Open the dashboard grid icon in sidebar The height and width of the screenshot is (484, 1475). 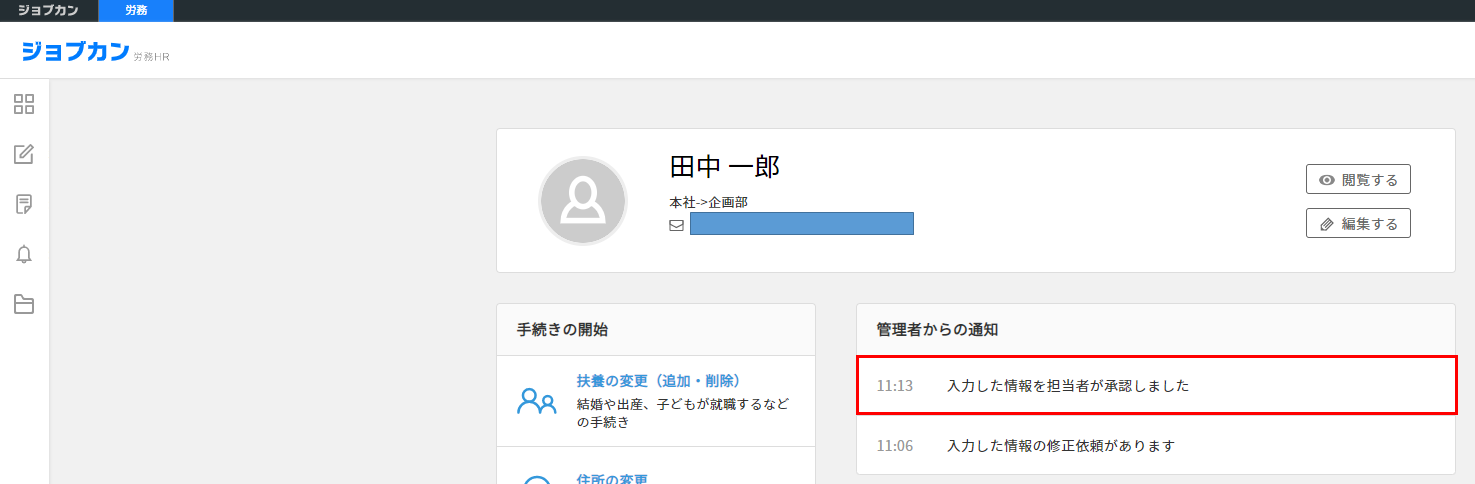click(x=24, y=104)
